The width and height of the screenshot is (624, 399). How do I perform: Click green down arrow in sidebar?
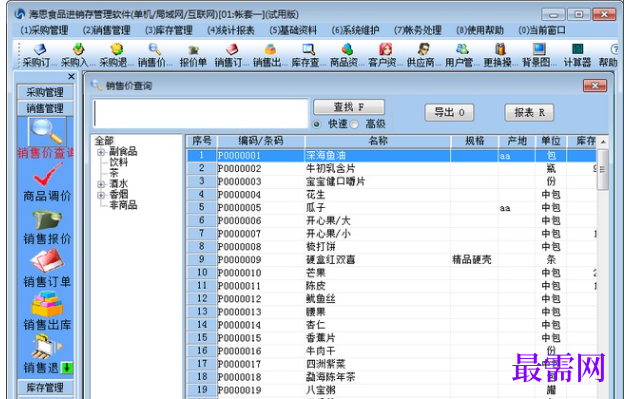coord(67,368)
